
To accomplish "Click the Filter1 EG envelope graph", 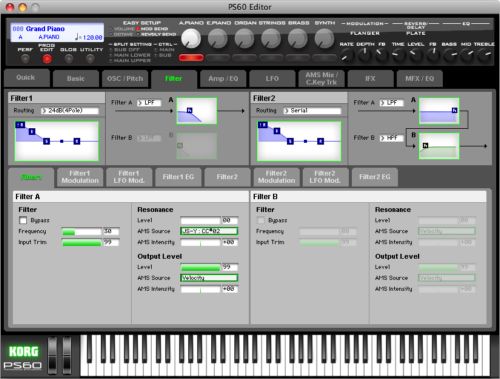I will click(57, 141).
